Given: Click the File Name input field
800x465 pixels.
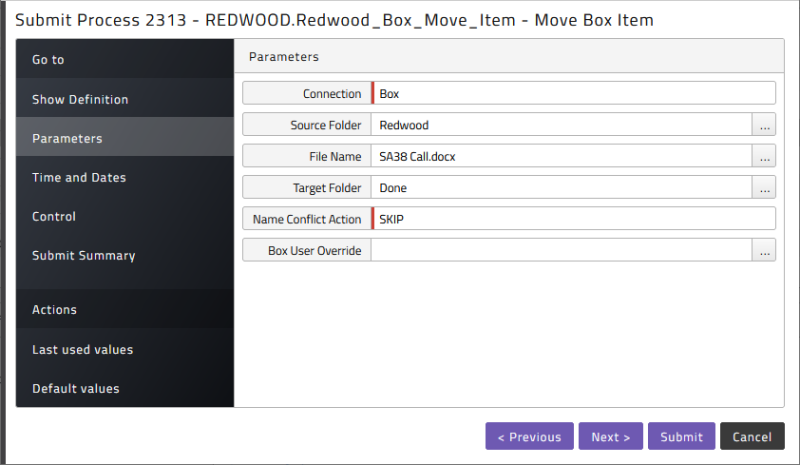Looking at the screenshot, I should click(561, 156).
